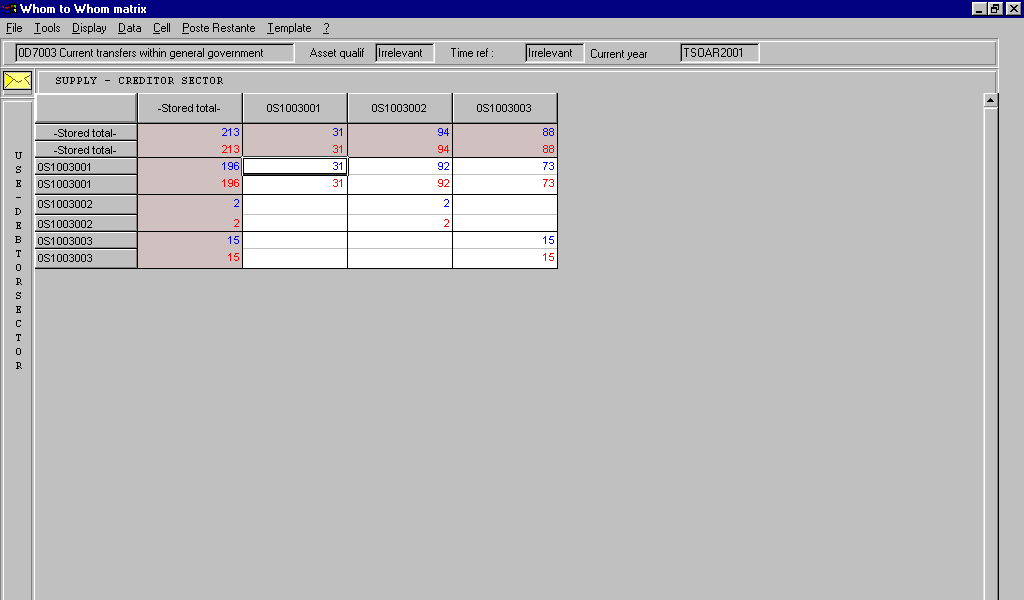This screenshot has width=1024, height=600.
Task: Open the Template menu
Action: [x=289, y=28]
